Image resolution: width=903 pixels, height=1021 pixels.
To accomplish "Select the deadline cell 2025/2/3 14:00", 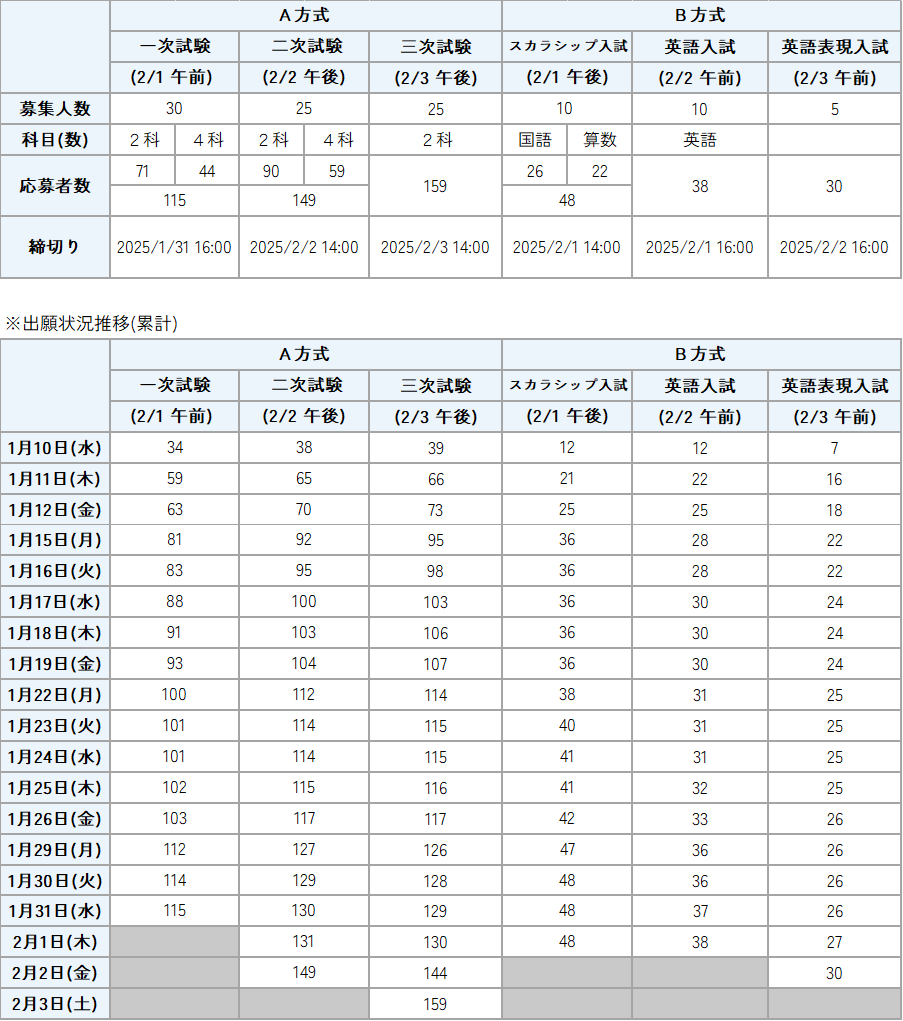I will [x=435, y=247].
